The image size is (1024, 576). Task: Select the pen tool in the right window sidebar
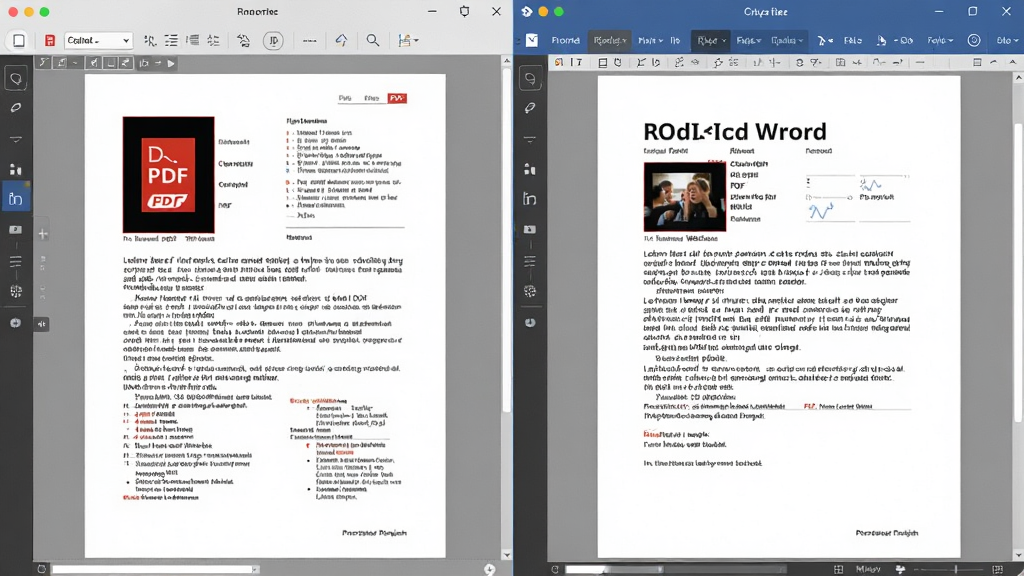point(530,107)
